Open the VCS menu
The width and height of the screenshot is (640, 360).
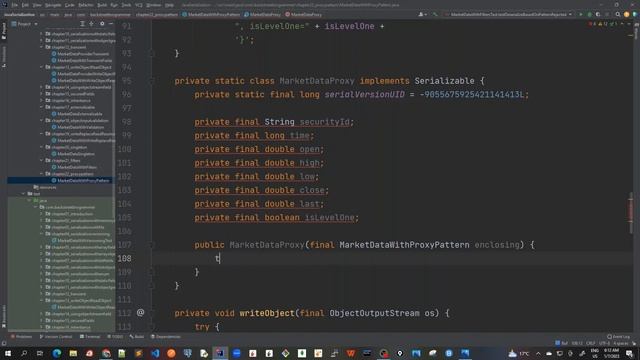139,5
